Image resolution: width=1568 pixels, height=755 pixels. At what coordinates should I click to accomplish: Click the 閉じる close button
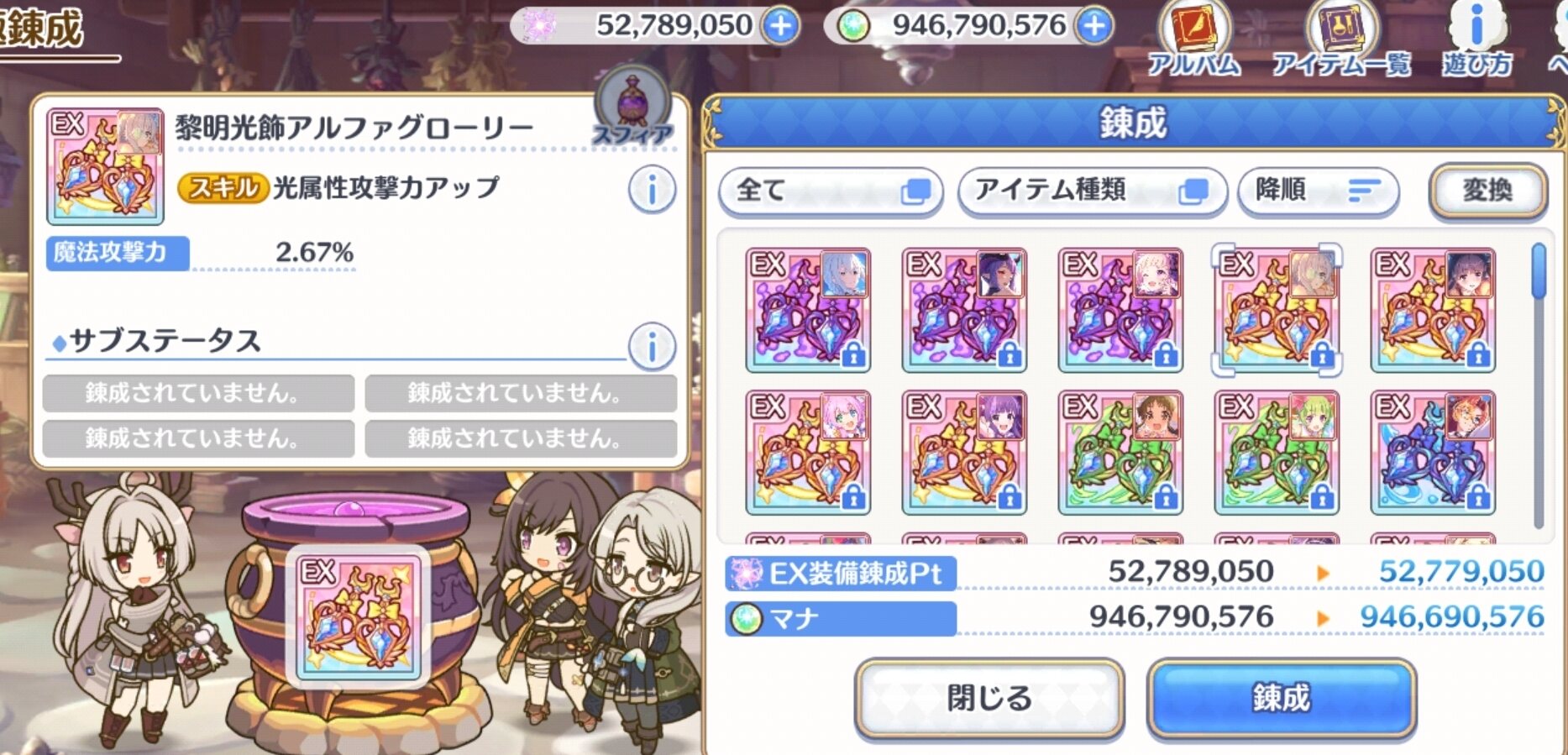(989, 698)
